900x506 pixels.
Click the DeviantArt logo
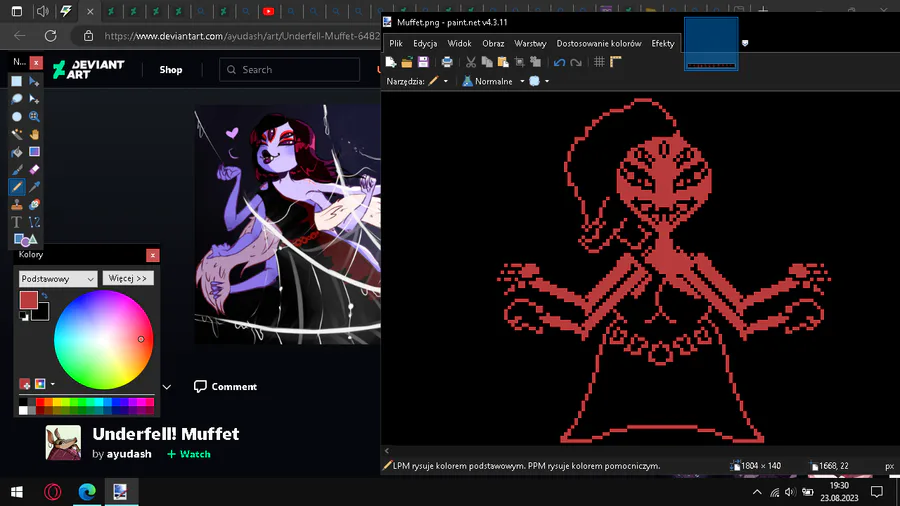tap(88, 69)
